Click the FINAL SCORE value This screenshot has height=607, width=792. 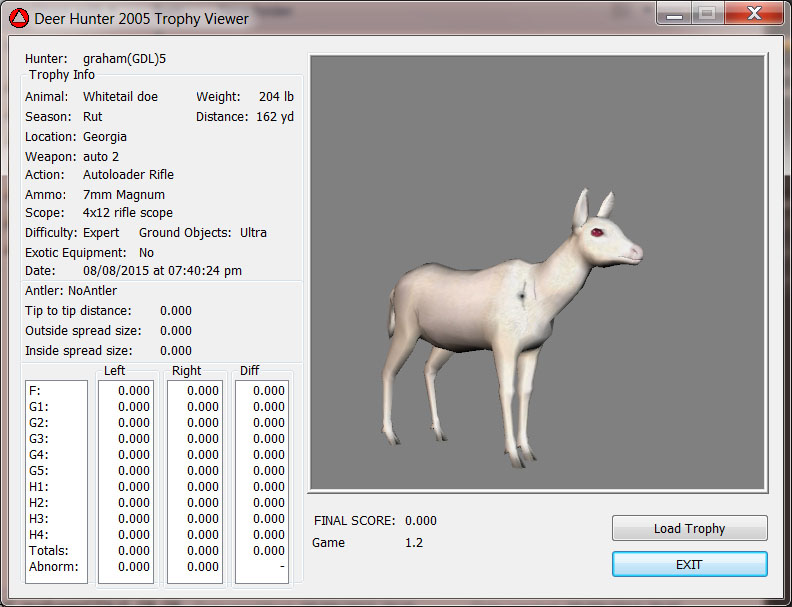coord(420,521)
